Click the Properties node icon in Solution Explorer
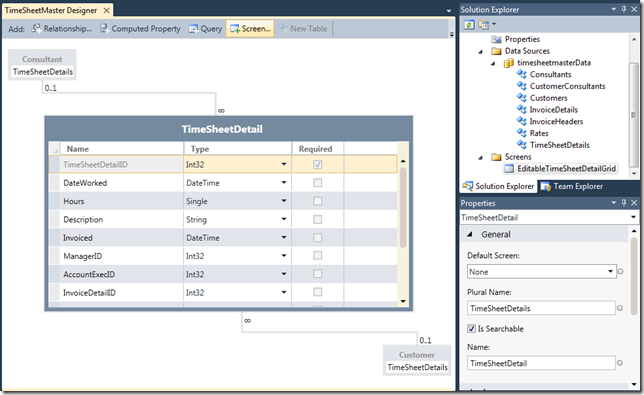The width and height of the screenshot is (644, 395). point(496,39)
